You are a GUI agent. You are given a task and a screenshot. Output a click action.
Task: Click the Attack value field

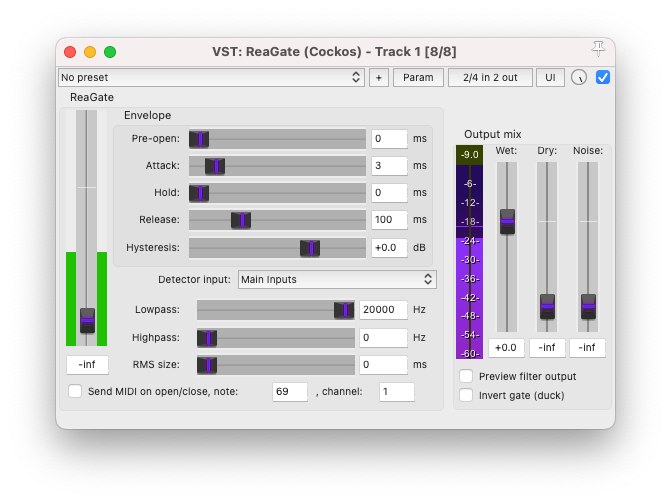coord(389,166)
